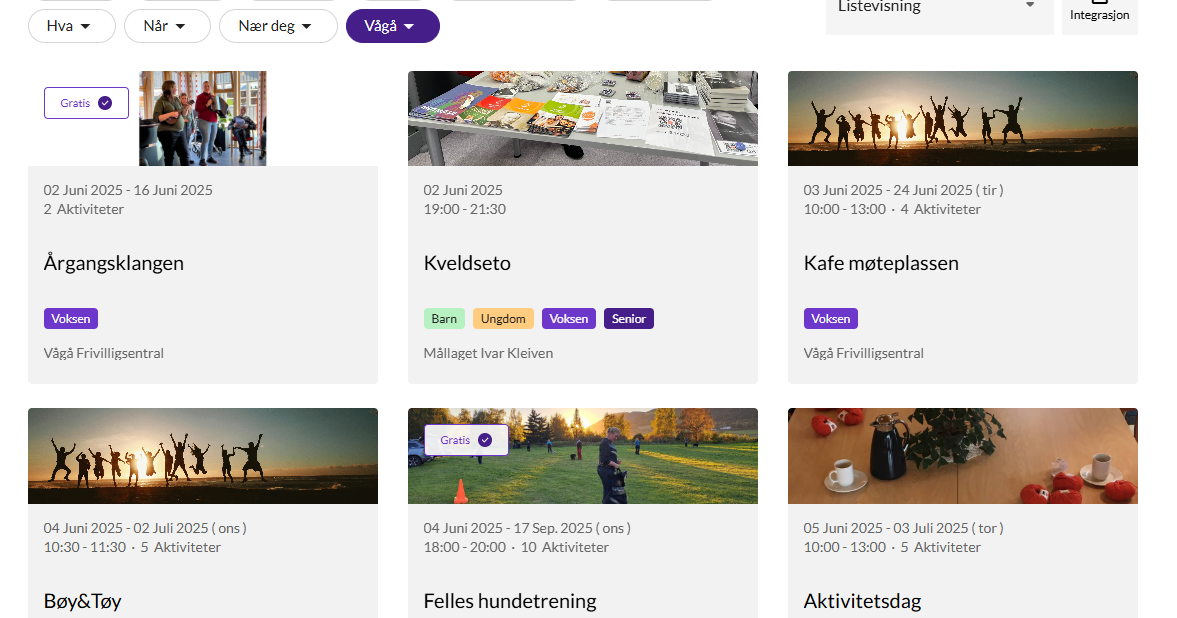This screenshot has width=1177, height=618.
Task: Click the Kveldseto brochure table image
Action: [x=582, y=119]
